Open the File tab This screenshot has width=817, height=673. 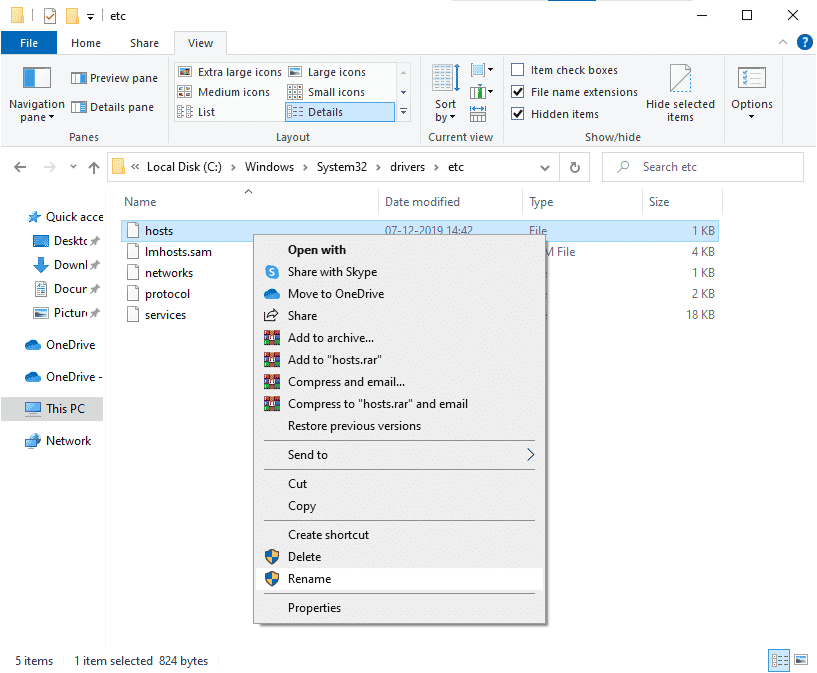pyautogui.click(x=29, y=43)
